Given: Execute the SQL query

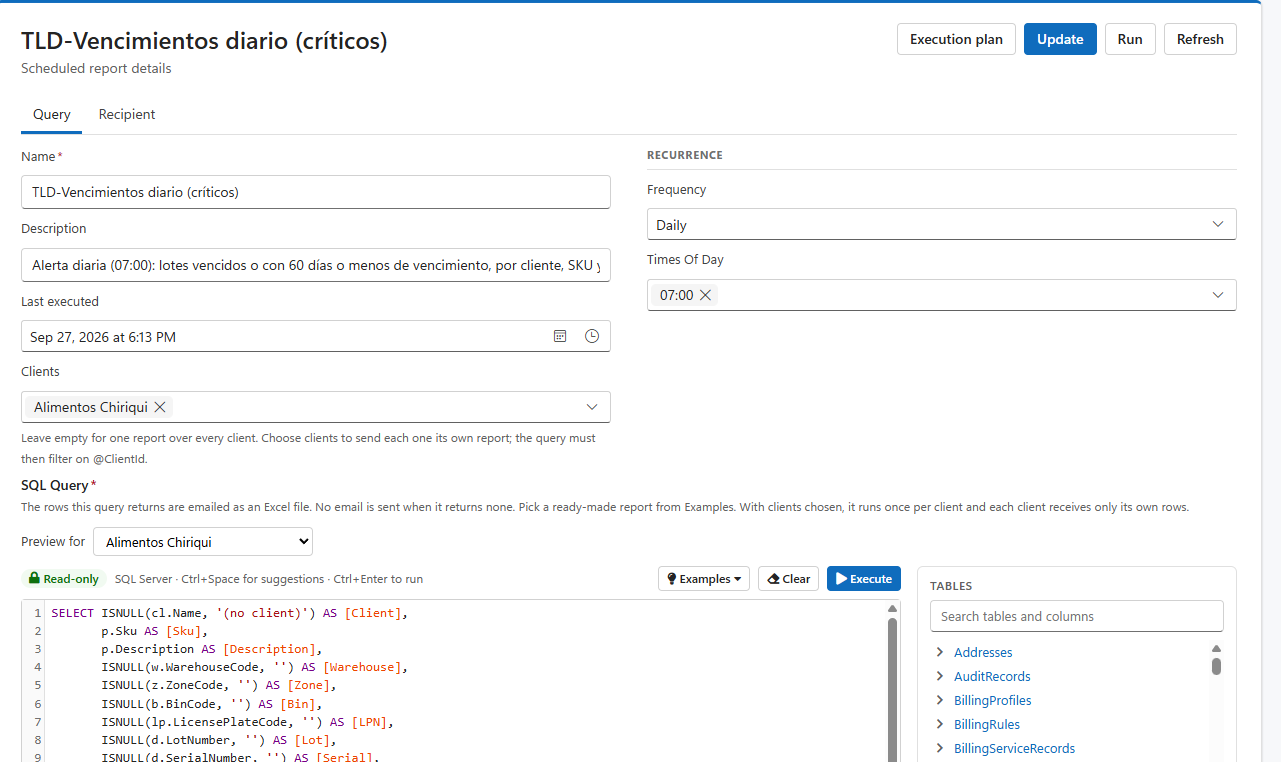Looking at the screenshot, I should pyautogui.click(x=864, y=579).
